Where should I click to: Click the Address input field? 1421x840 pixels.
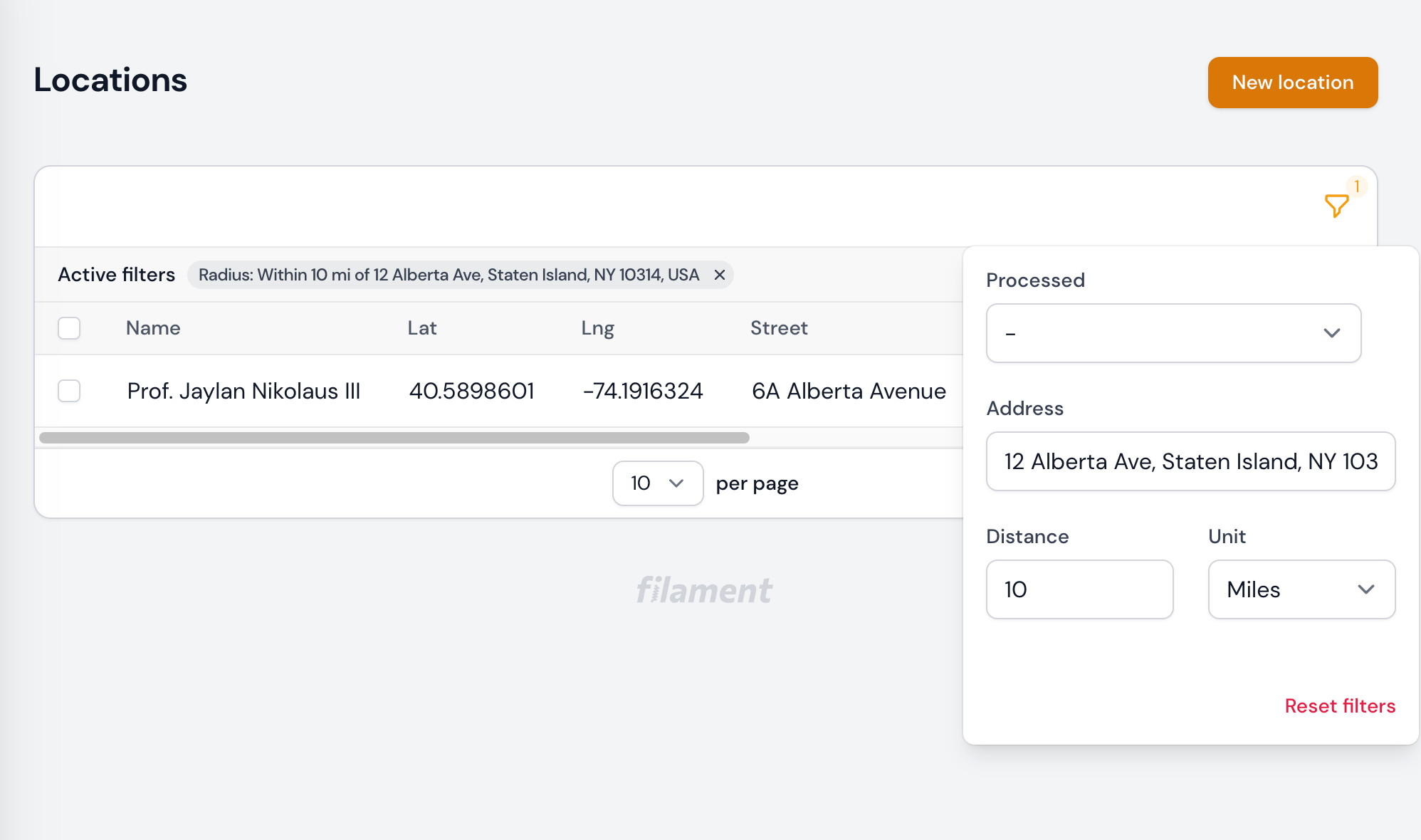(1190, 461)
